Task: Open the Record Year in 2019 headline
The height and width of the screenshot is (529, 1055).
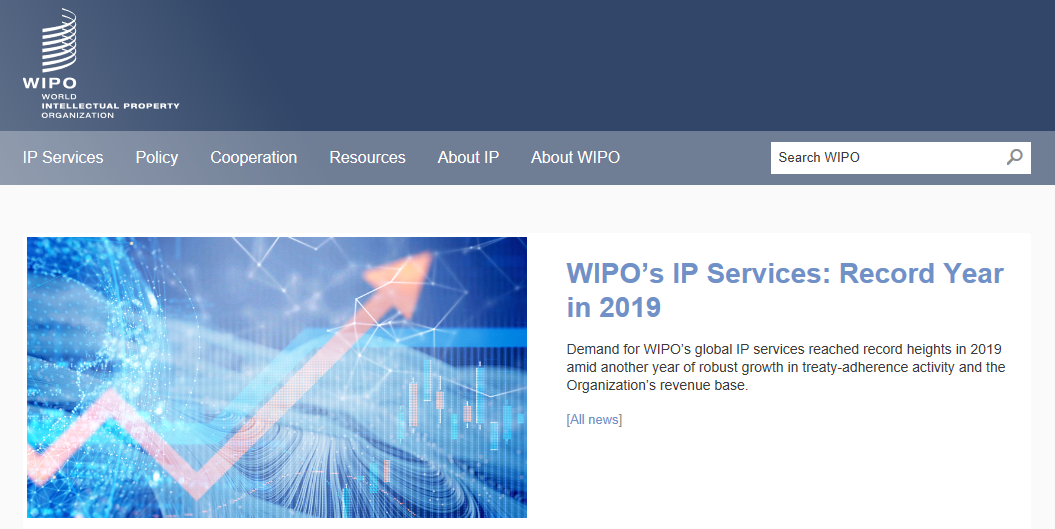Action: click(785, 290)
